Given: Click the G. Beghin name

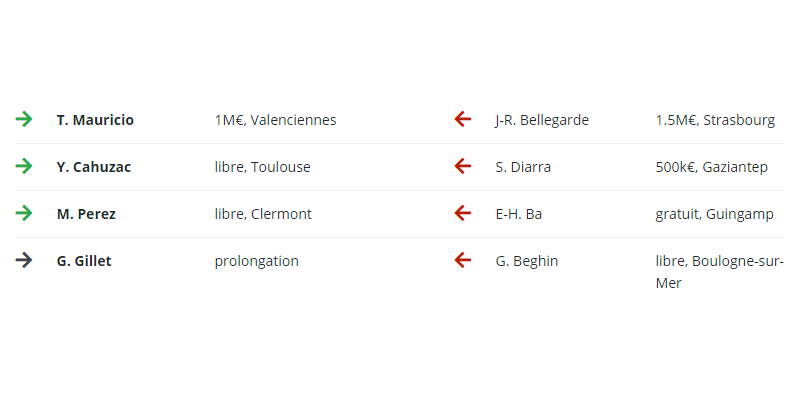Looking at the screenshot, I should click(527, 261).
